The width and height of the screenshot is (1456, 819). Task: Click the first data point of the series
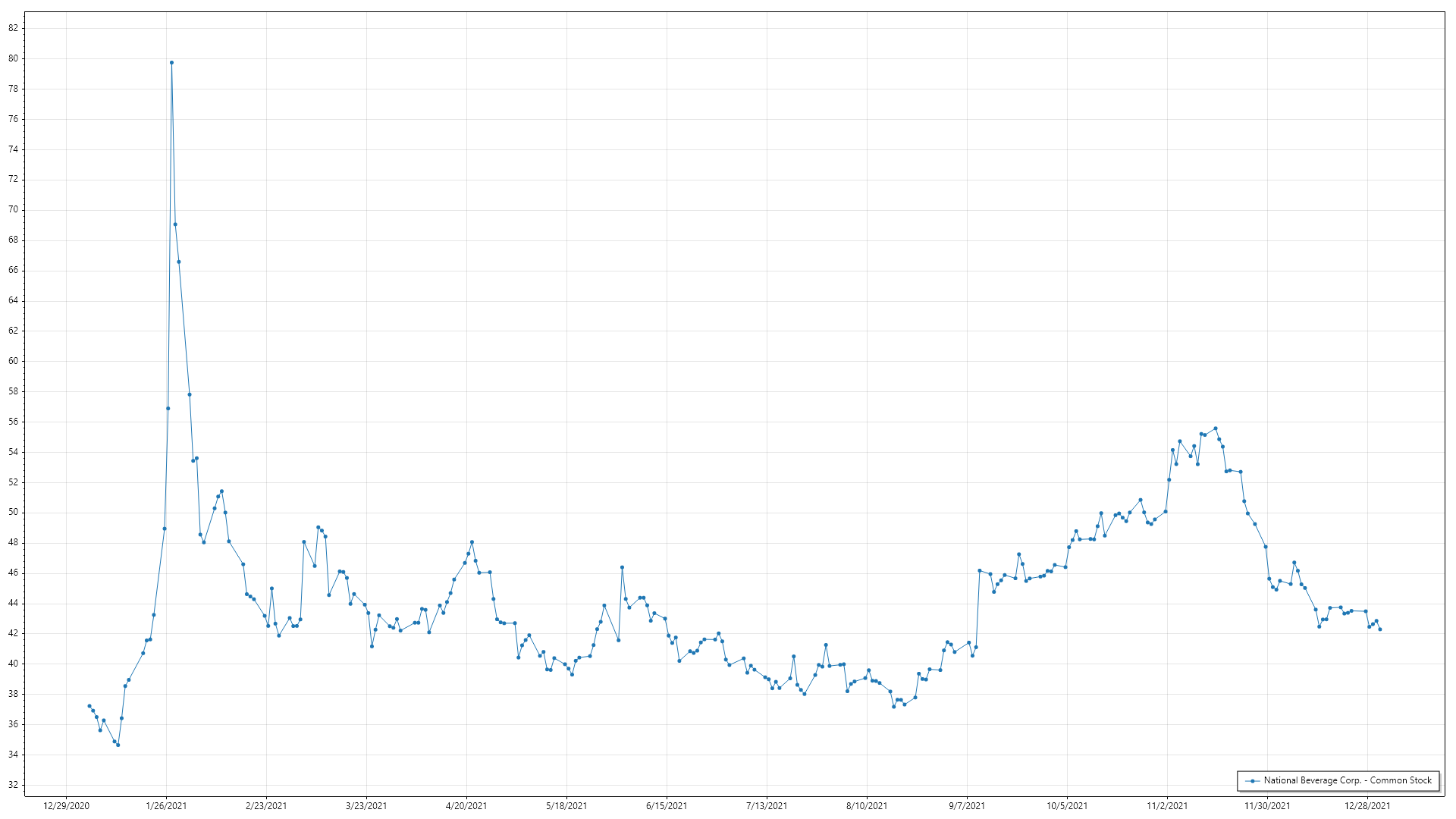pyautogui.click(x=89, y=706)
